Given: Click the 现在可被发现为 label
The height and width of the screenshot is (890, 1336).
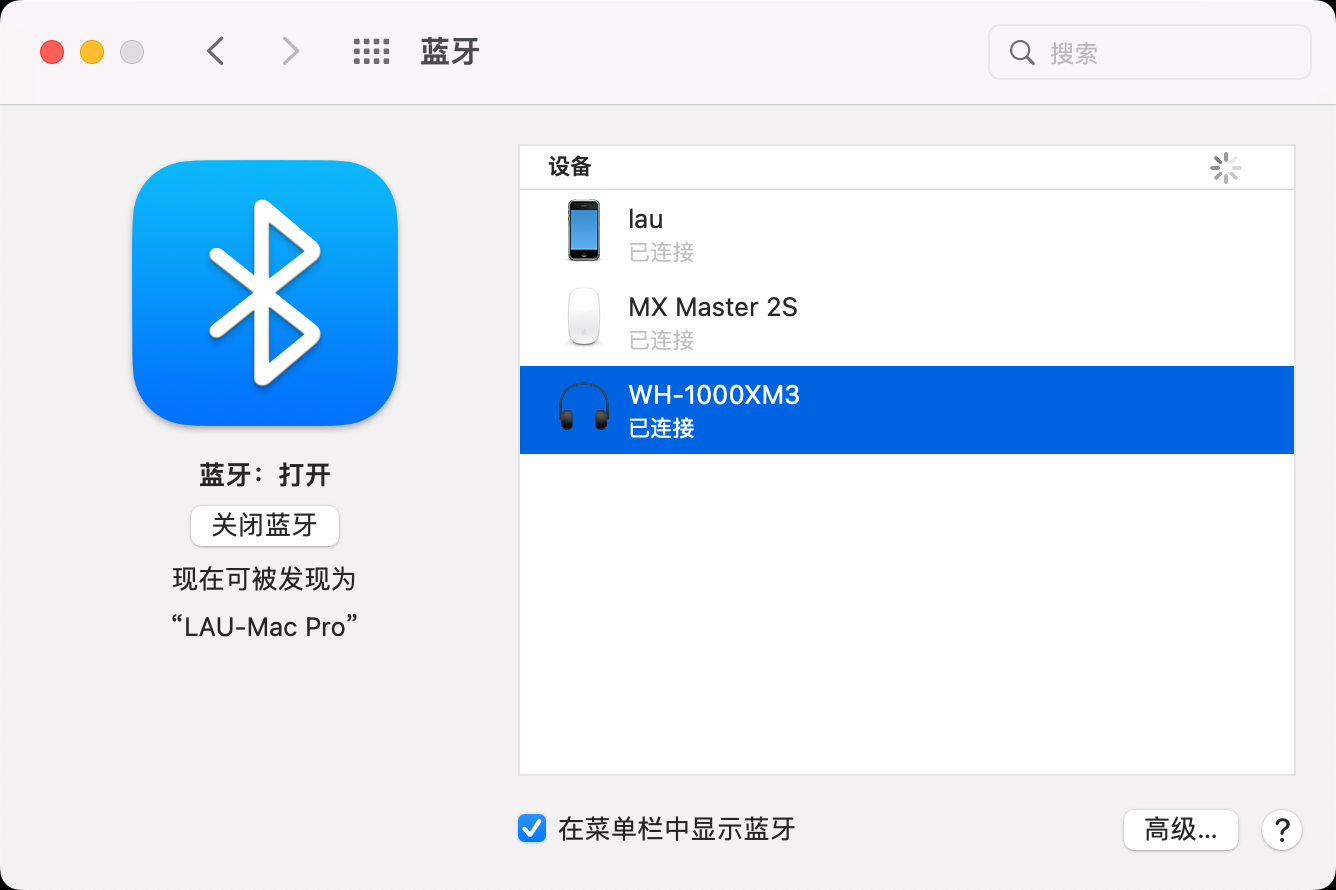Looking at the screenshot, I should point(265,579).
